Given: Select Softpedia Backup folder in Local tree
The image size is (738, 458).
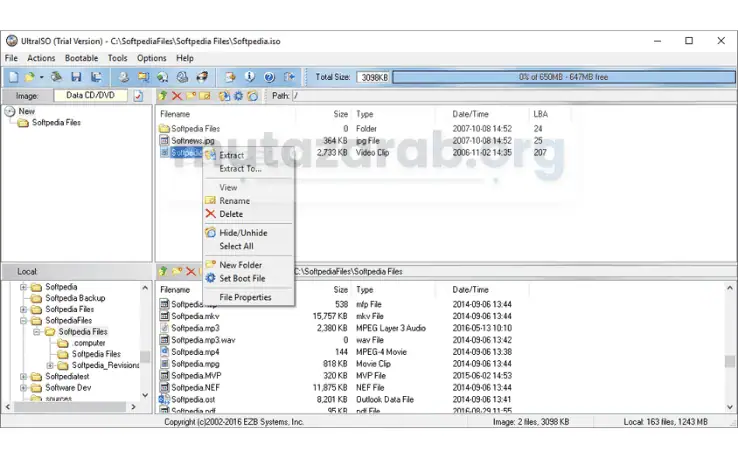Looking at the screenshot, I should (x=75, y=298).
